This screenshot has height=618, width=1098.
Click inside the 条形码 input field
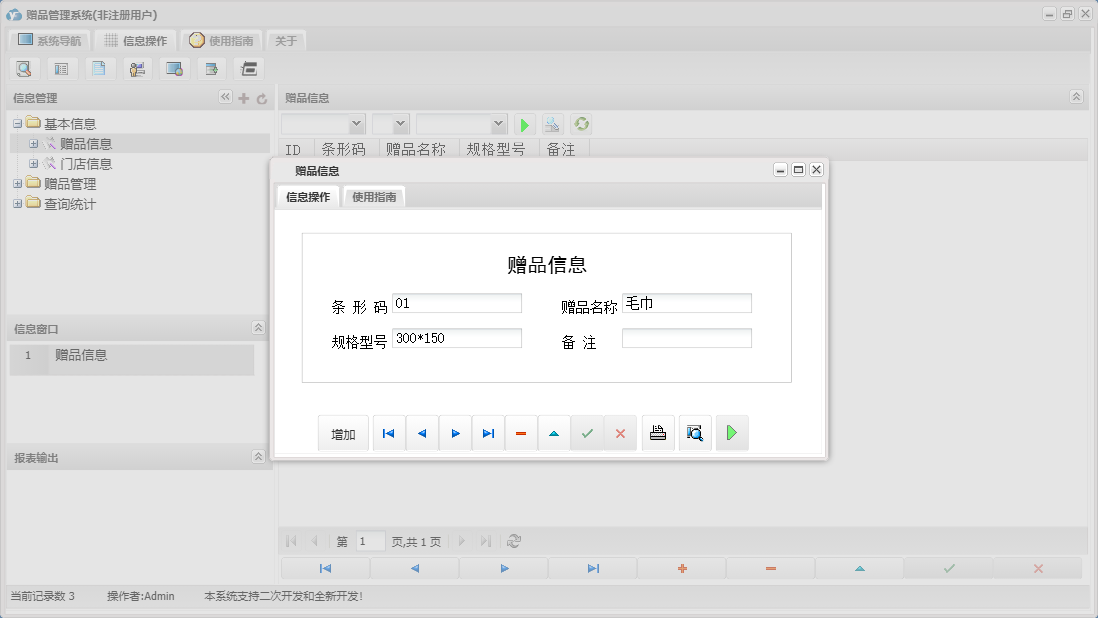click(456, 302)
